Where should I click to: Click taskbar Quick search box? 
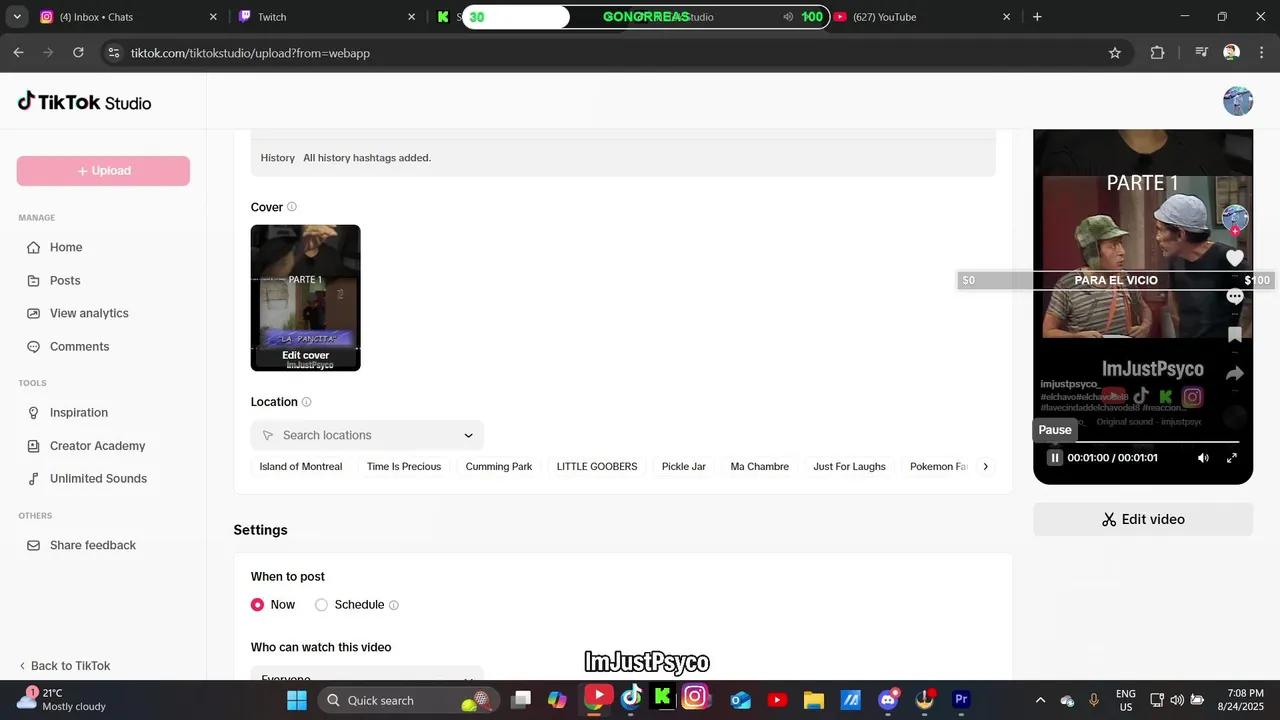click(x=407, y=700)
